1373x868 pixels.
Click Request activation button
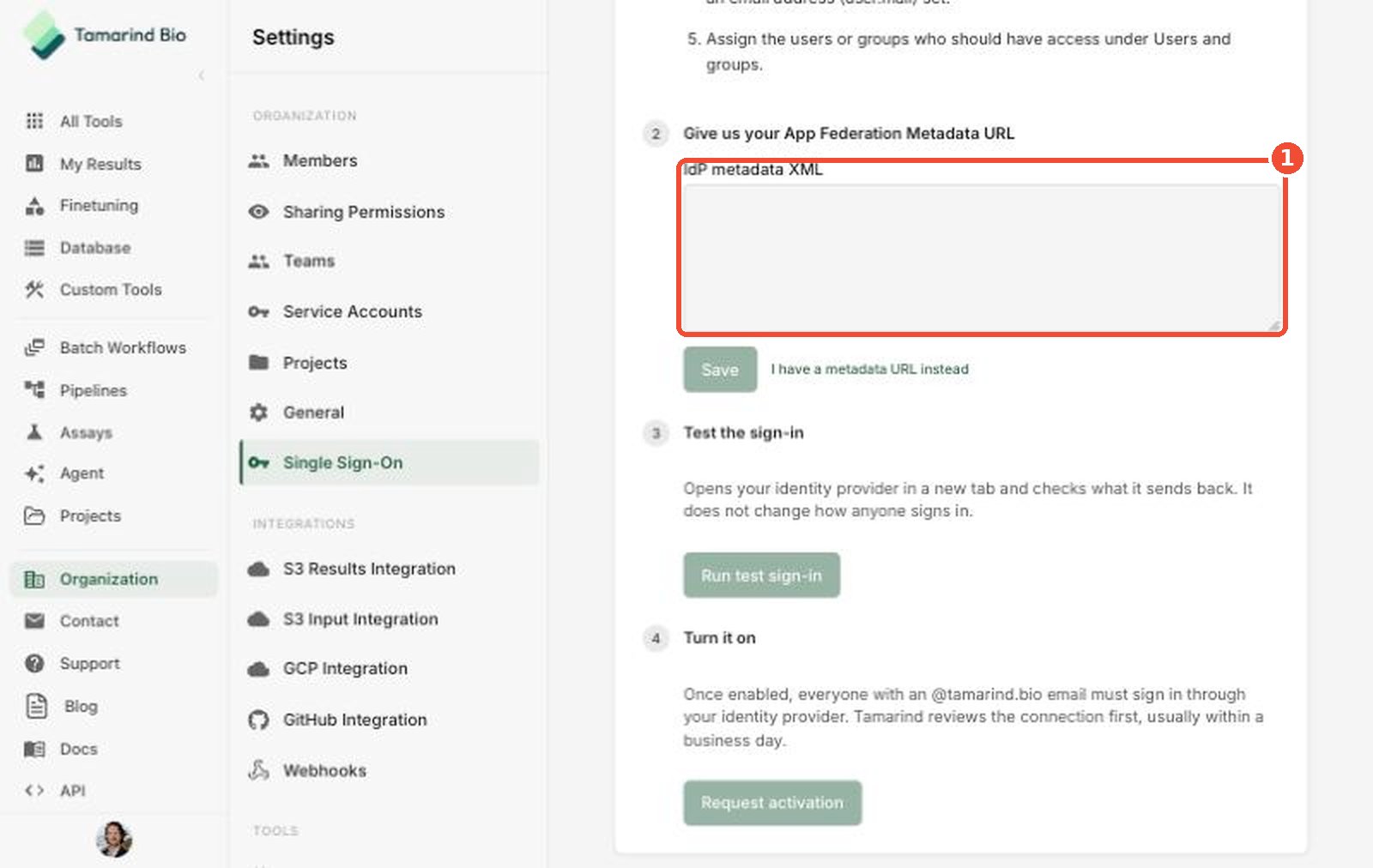pos(772,803)
